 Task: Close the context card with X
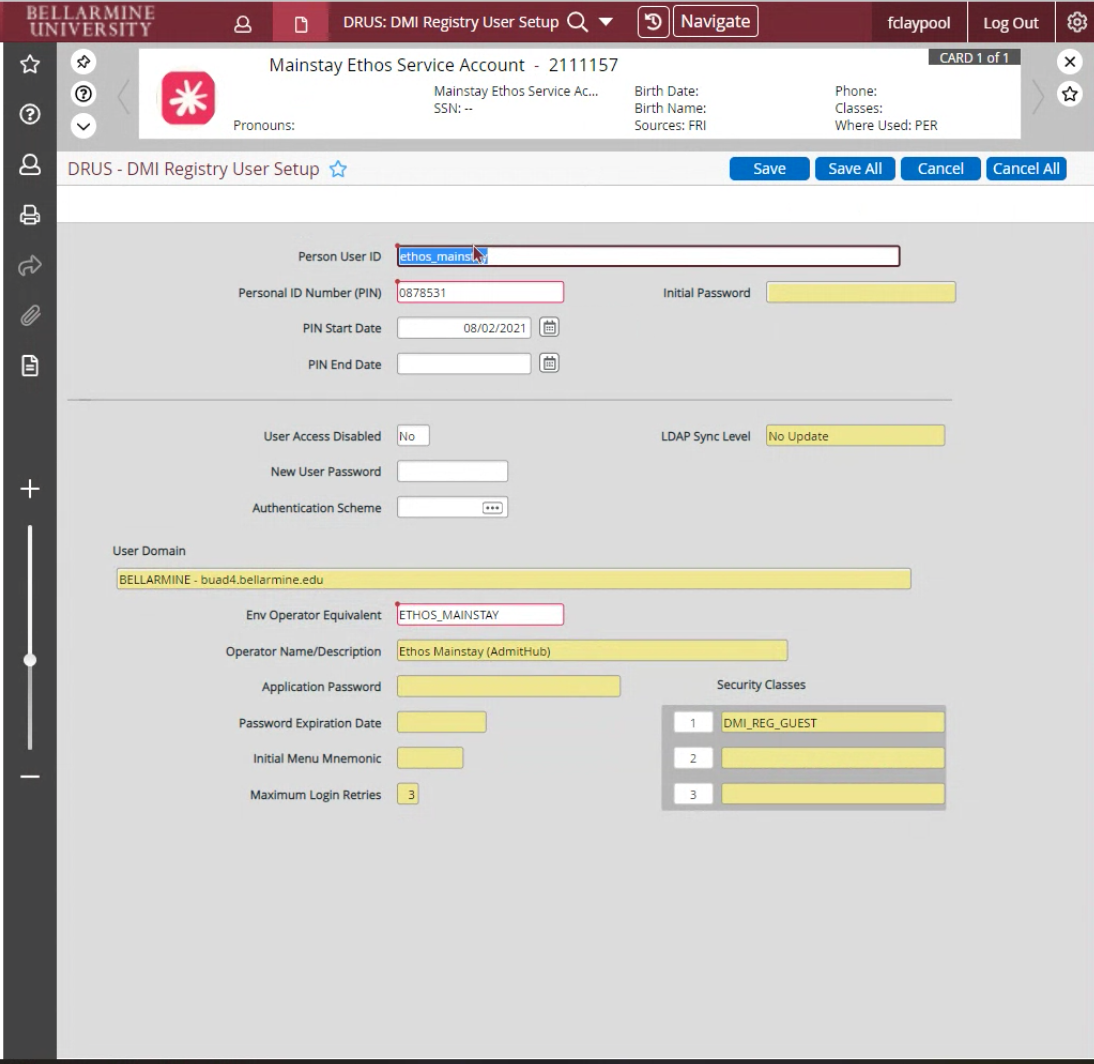(x=1070, y=62)
